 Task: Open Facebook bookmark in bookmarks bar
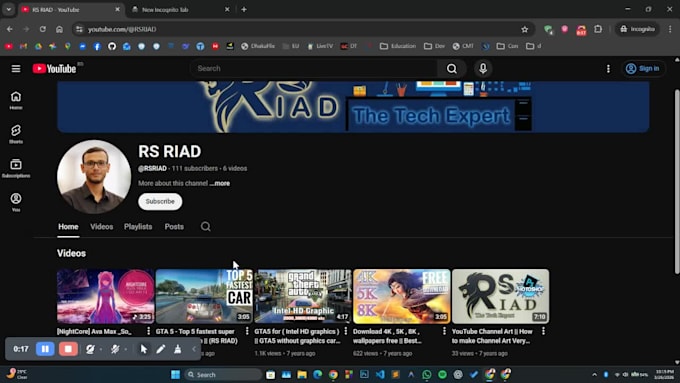pyautogui.click(x=97, y=46)
